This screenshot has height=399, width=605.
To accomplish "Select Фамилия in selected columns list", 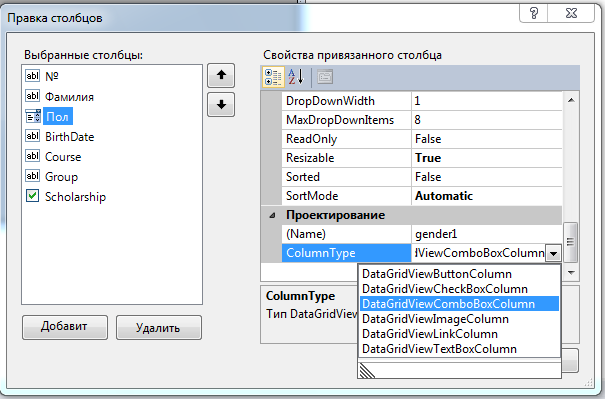I will point(69,96).
